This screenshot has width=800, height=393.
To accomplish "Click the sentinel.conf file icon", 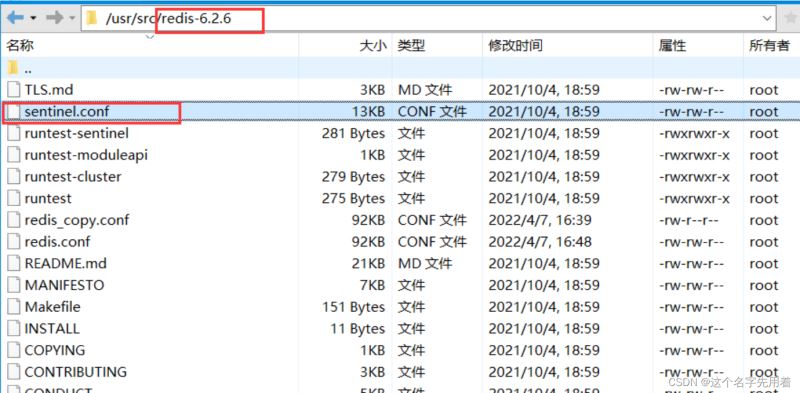I will tap(14, 111).
